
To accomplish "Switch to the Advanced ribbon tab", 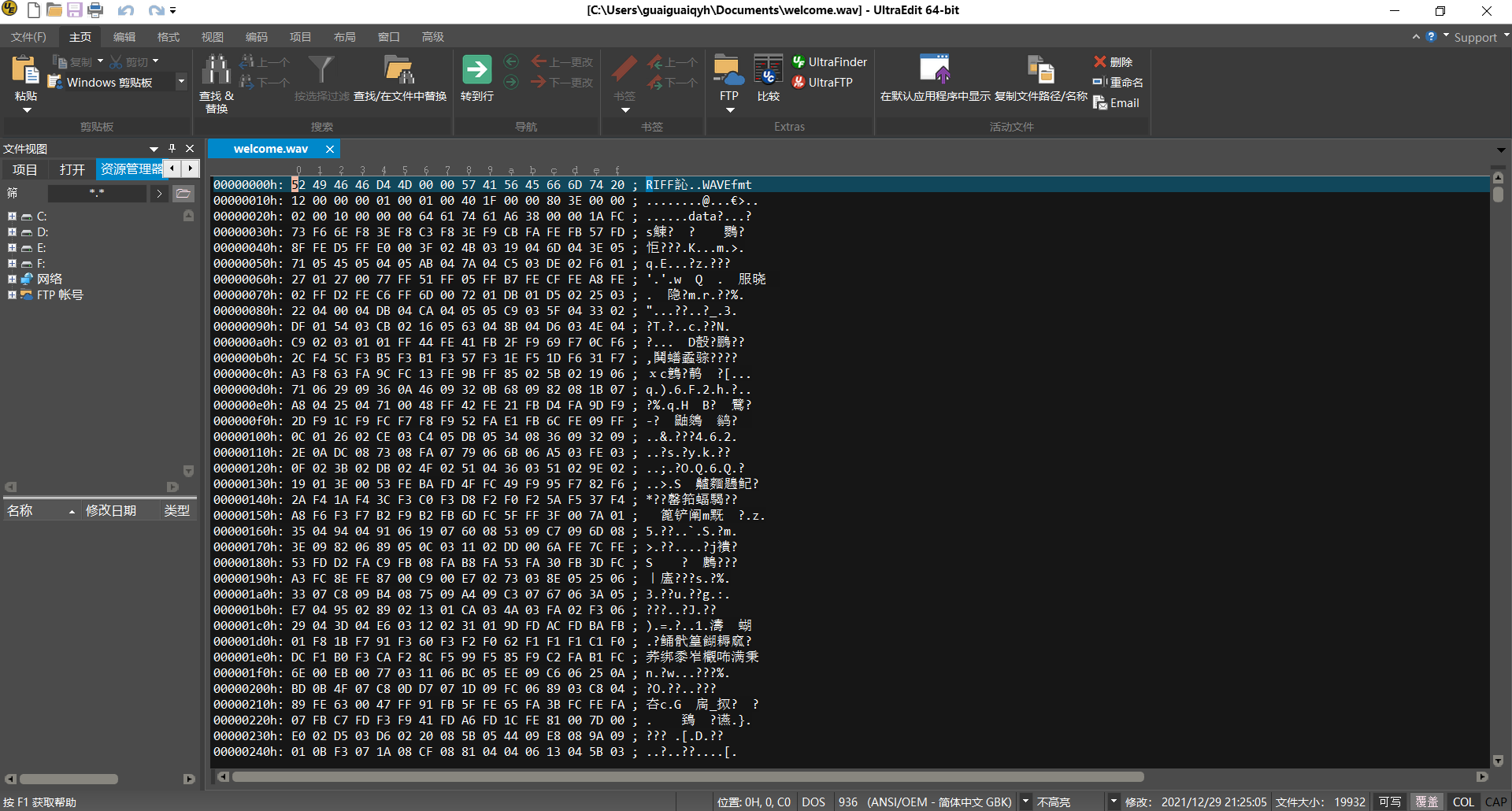I will pos(432,37).
